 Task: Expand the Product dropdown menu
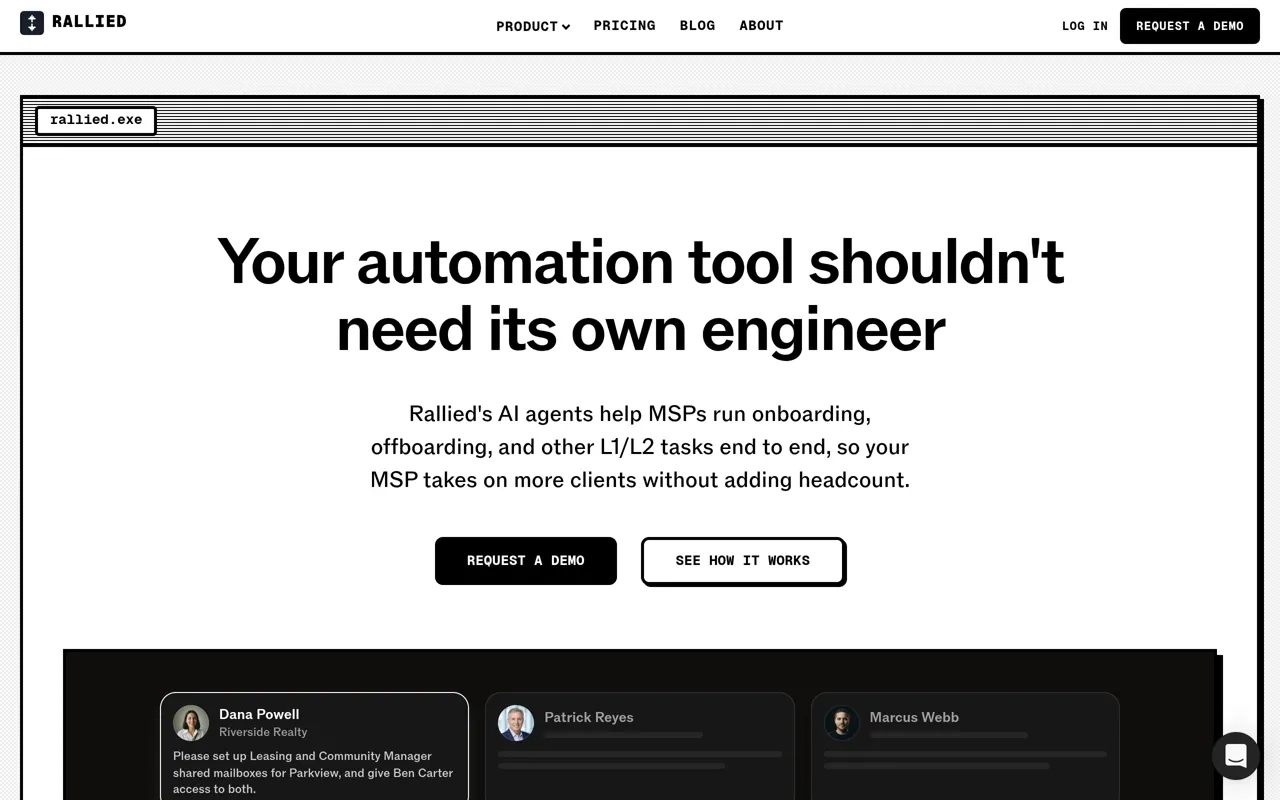click(533, 26)
